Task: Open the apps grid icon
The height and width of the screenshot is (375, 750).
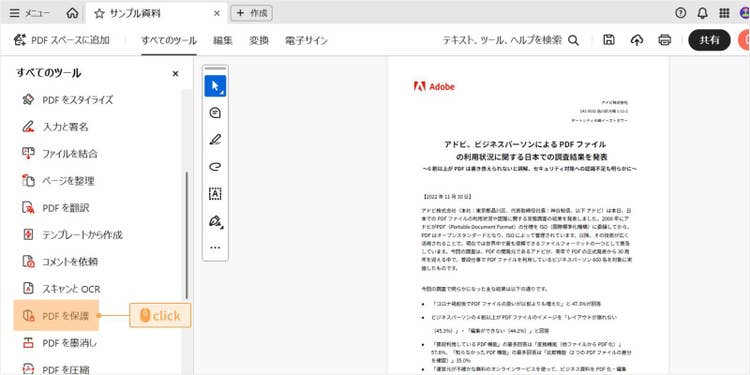Action: [724, 13]
